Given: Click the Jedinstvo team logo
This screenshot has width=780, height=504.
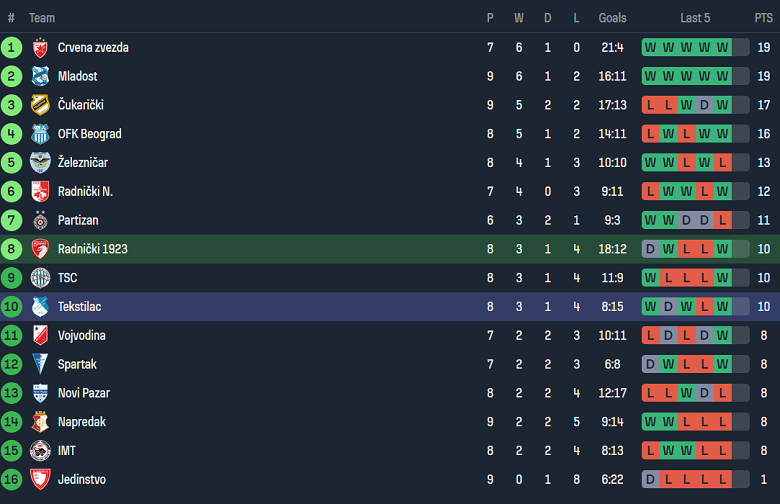Looking at the screenshot, I should 40,479.
